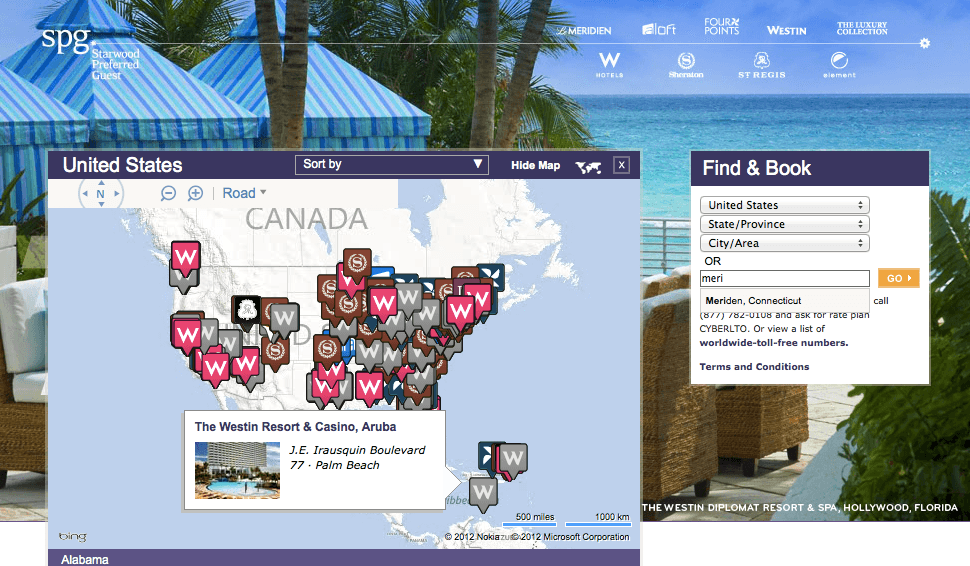Open the United States country dropdown

click(784, 205)
